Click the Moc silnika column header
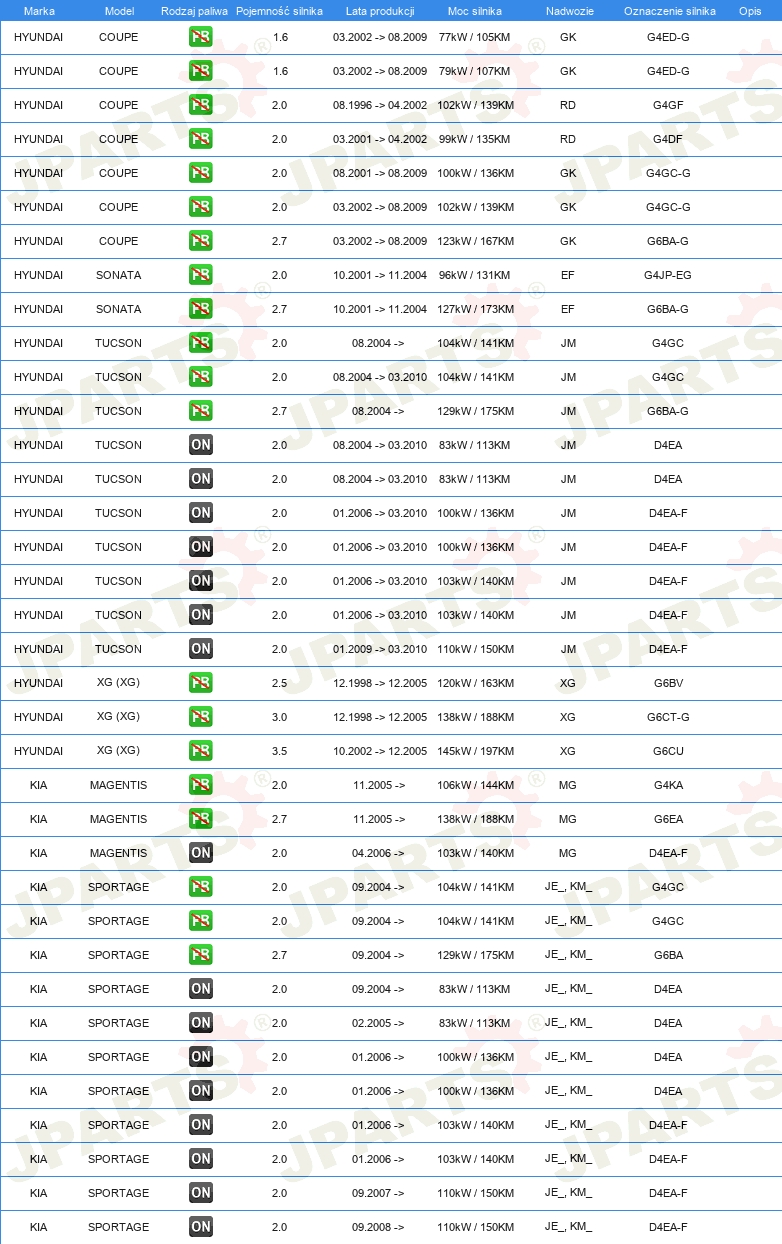This screenshot has width=782, height=1244. click(476, 11)
